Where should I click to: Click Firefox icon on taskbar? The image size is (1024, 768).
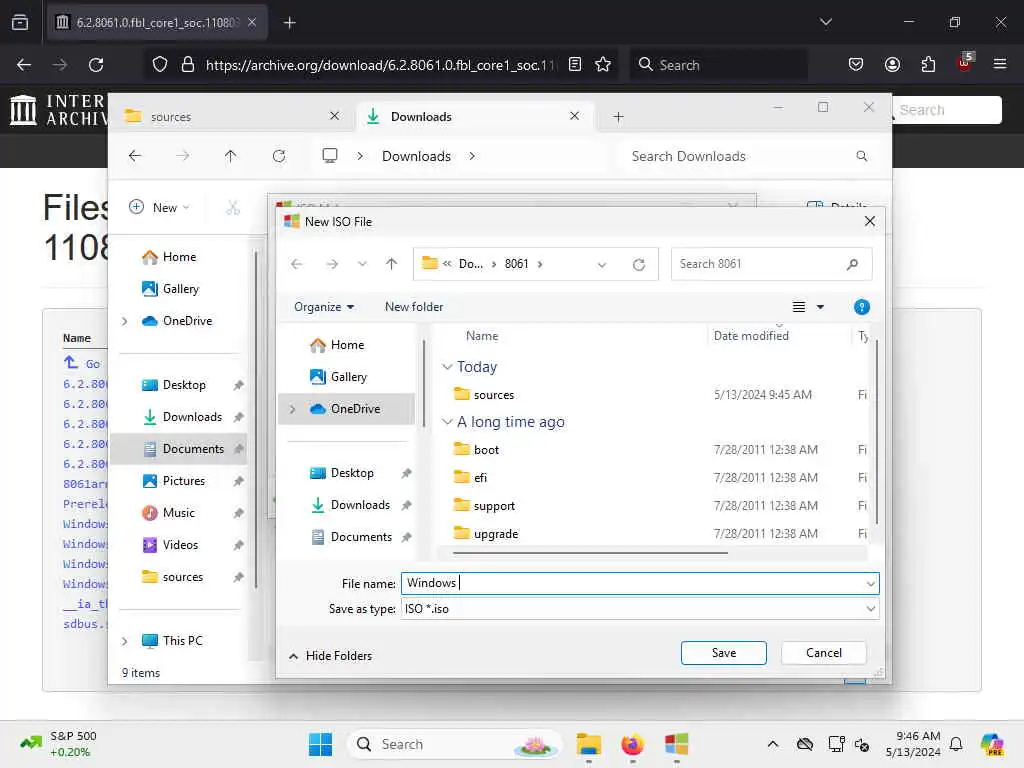click(x=632, y=744)
